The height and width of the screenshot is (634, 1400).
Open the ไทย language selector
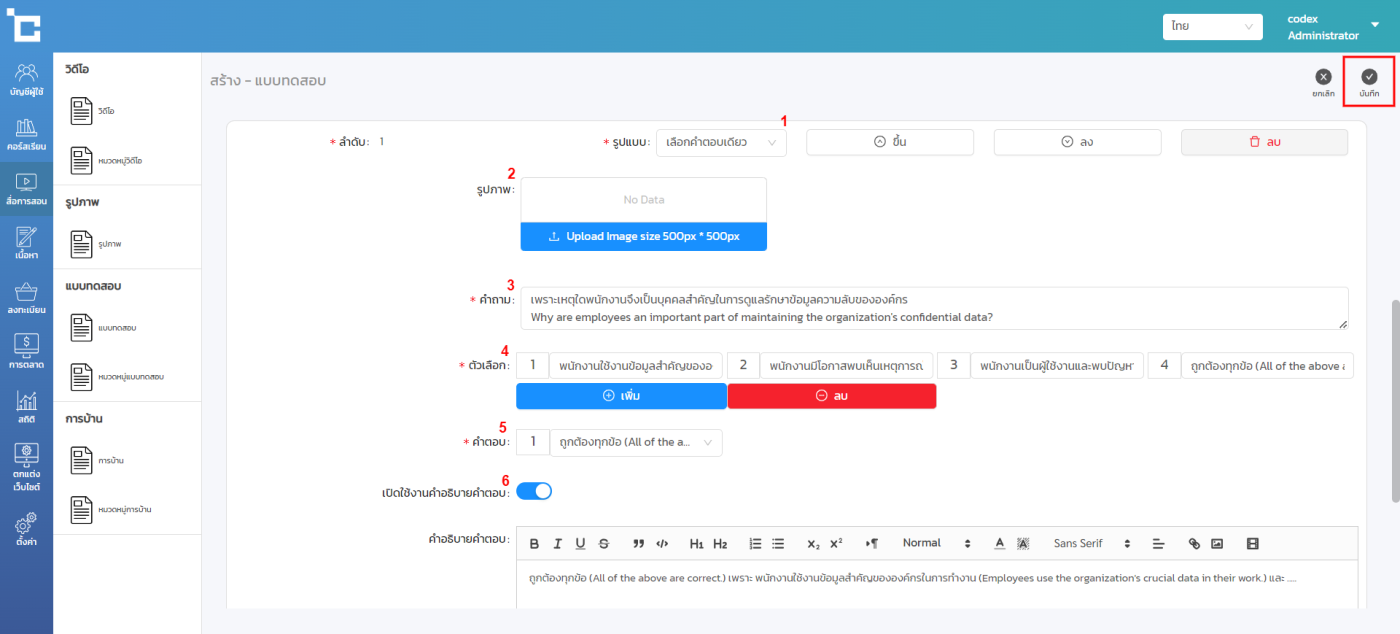coord(1212,27)
